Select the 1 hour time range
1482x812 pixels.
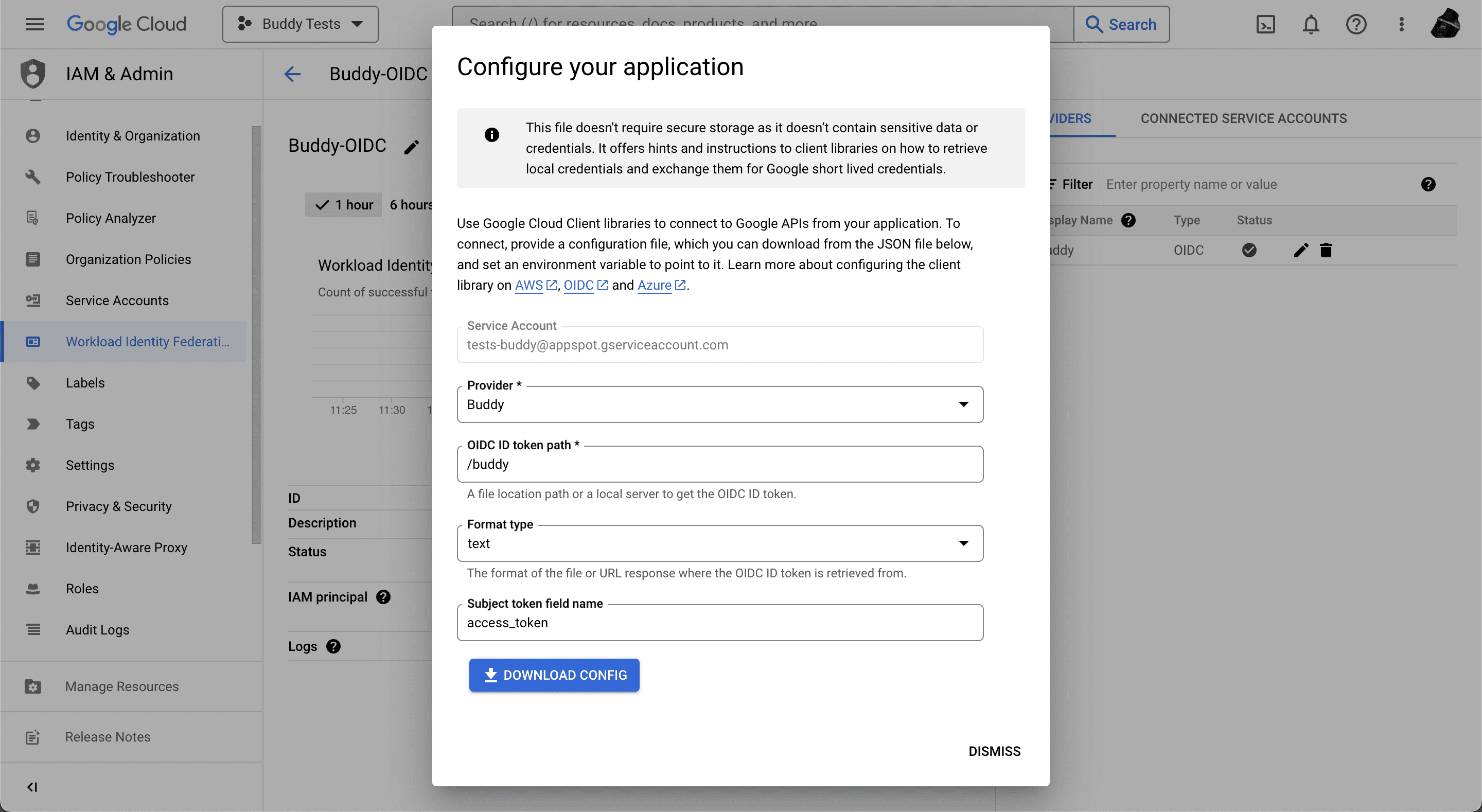click(x=344, y=205)
